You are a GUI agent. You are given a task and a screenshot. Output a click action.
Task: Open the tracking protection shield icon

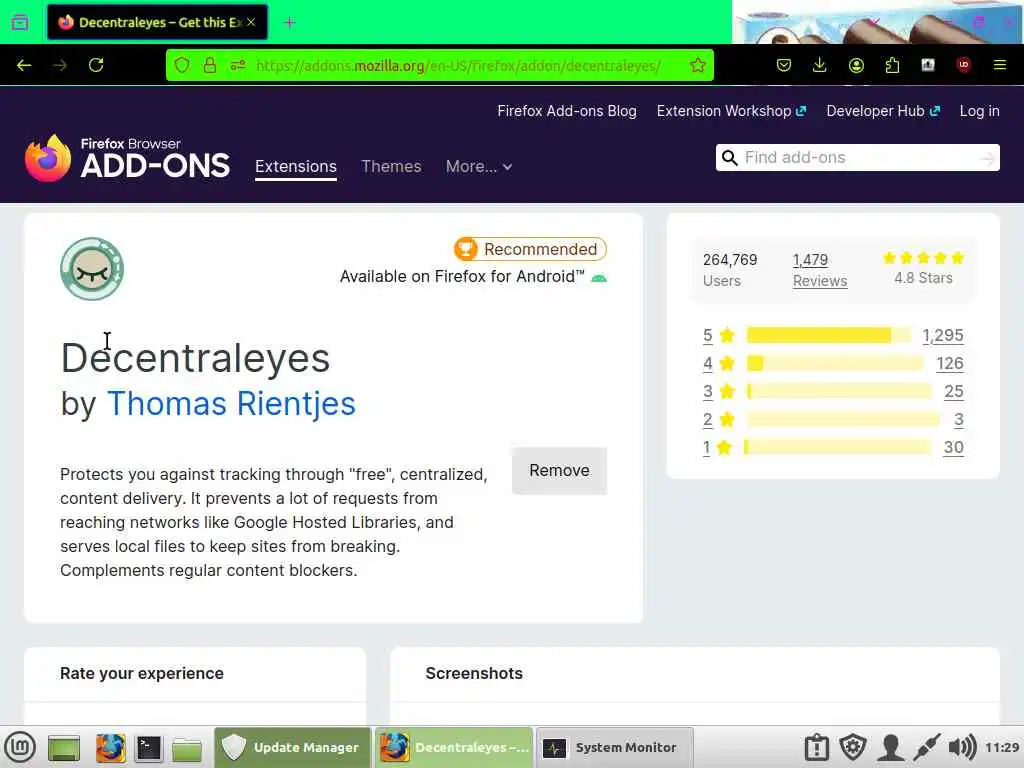(x=182, y=65)
